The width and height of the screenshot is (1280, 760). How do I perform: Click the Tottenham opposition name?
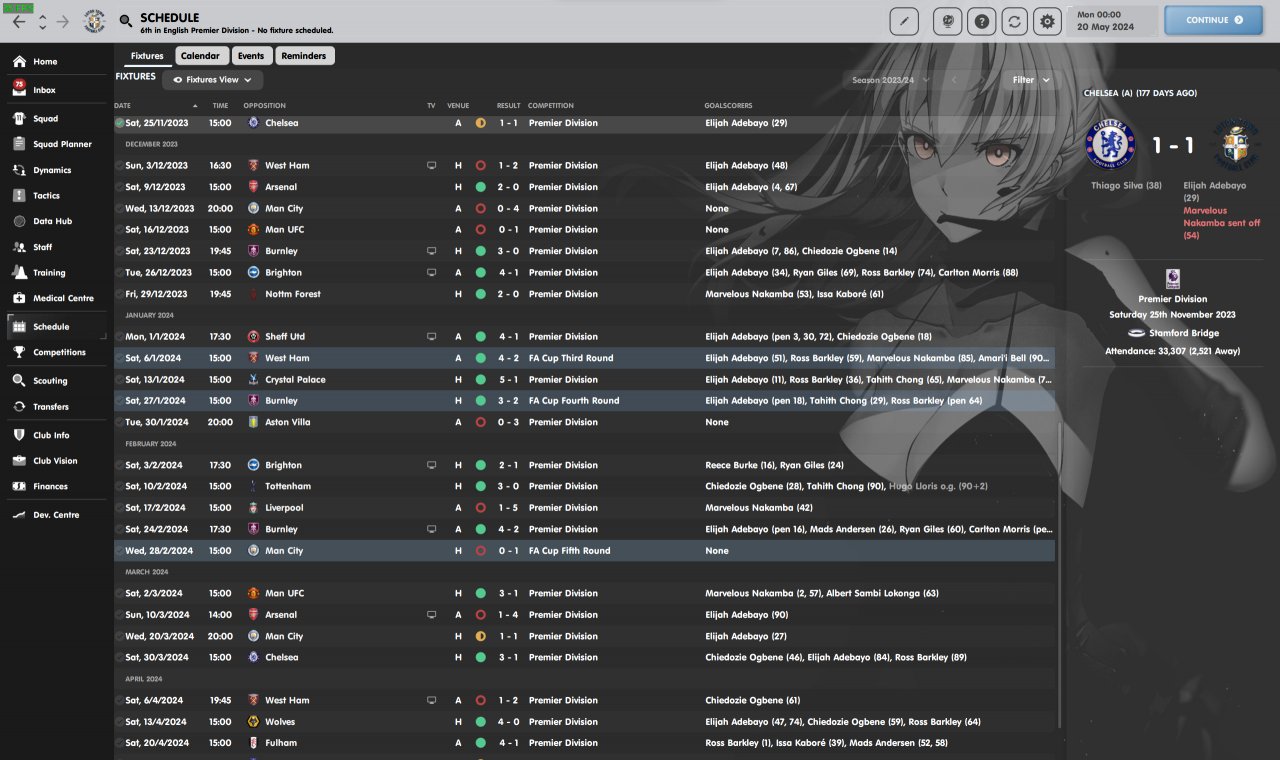tap(288, 486)
